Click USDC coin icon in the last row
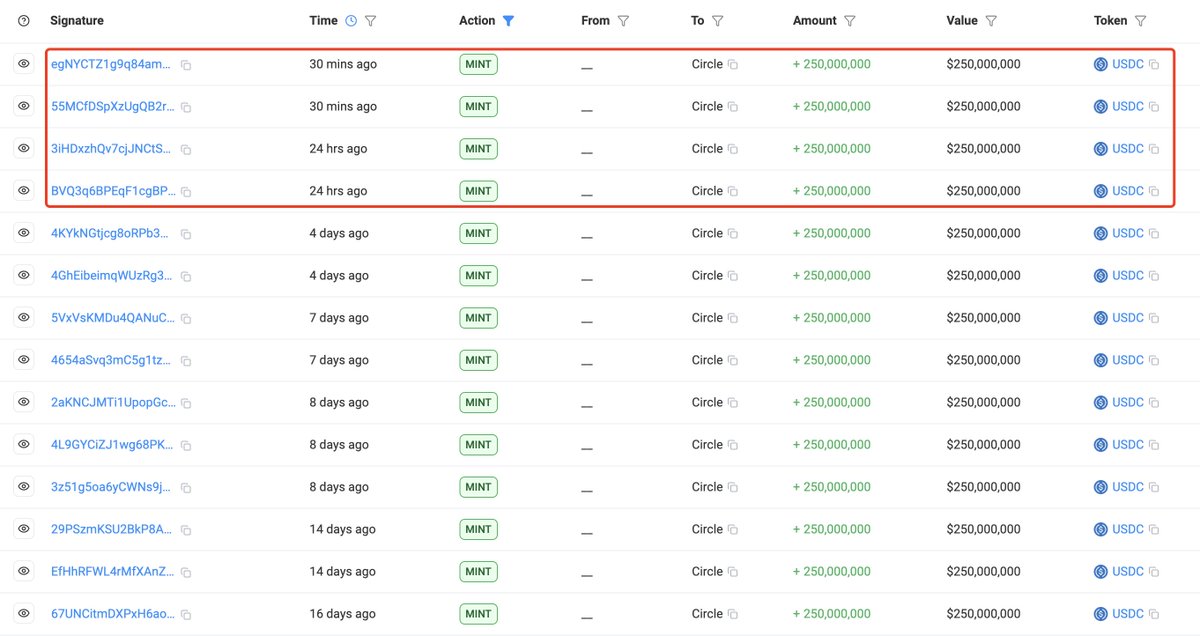The width and height of the screenshot is (1200, 636). pos(1101,614)
